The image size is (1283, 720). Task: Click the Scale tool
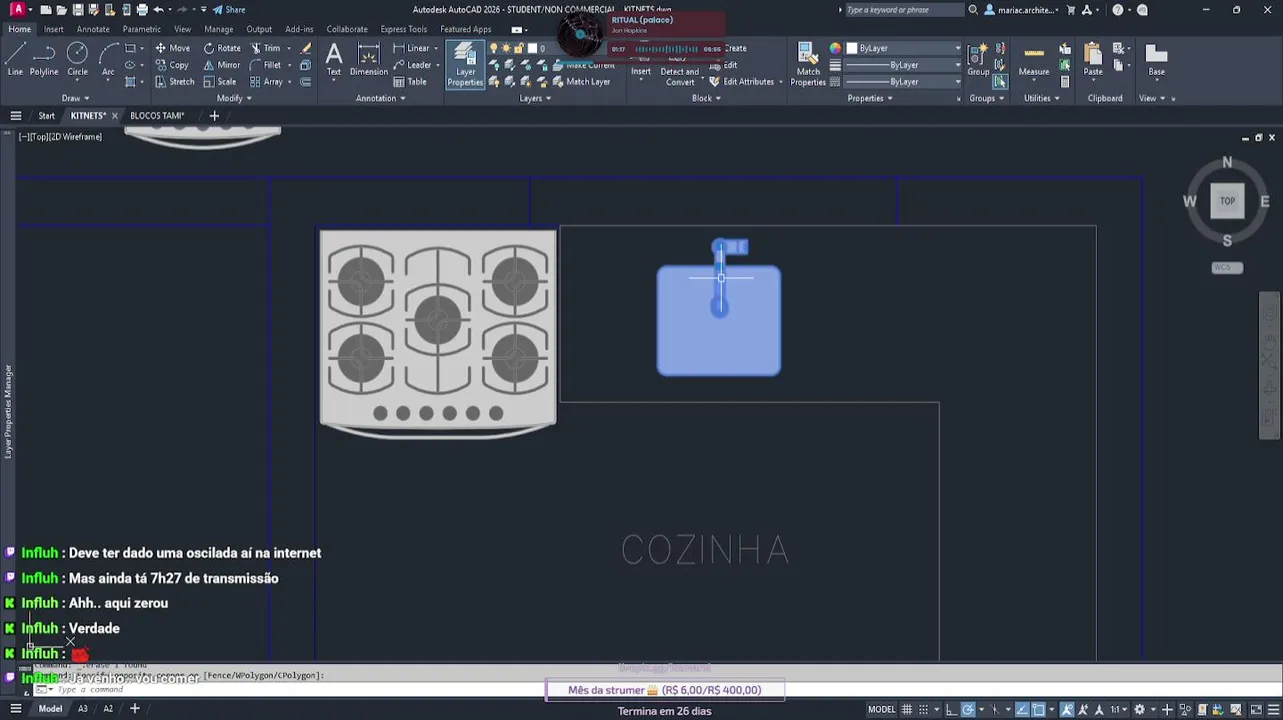pyautogui.click(x=220, y=82)
